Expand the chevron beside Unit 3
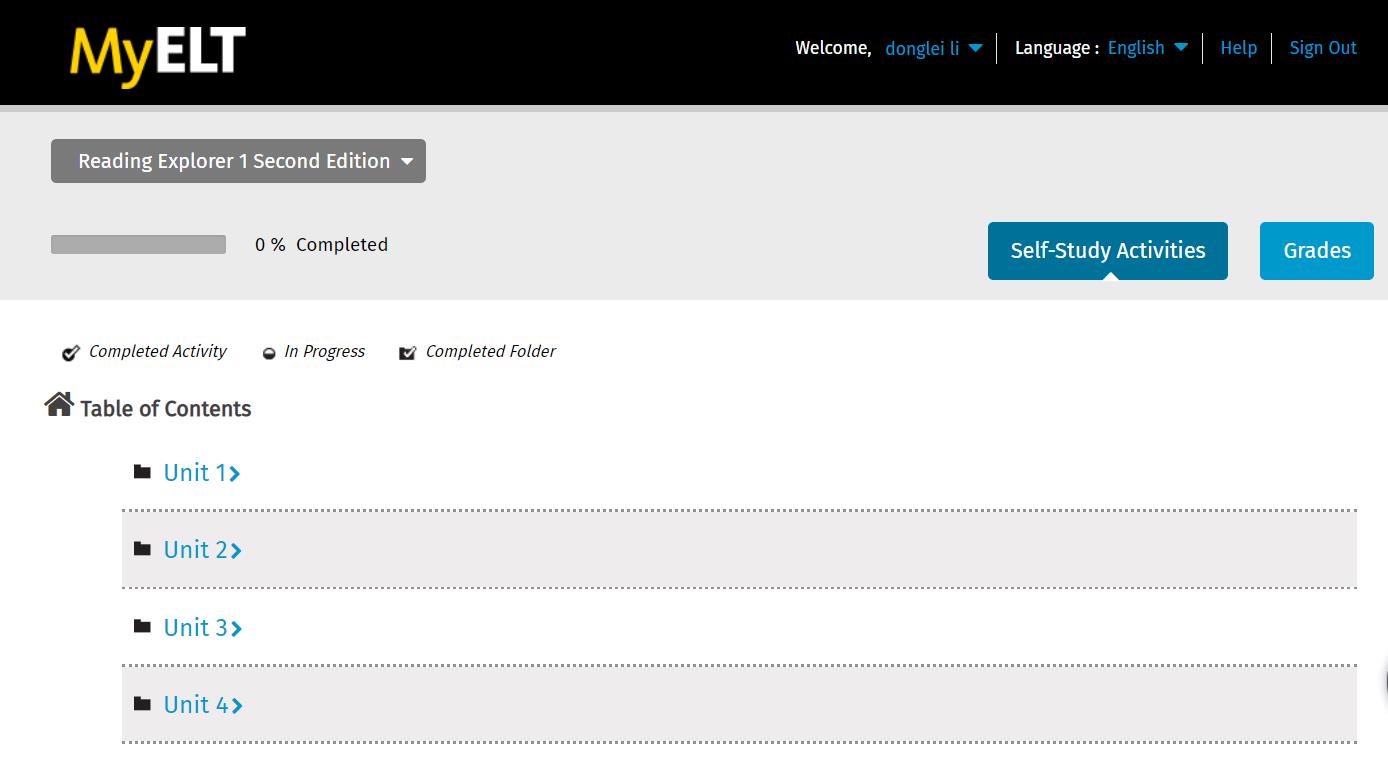The height and width of the screenshot is (759, 1388). click(236, 629)
